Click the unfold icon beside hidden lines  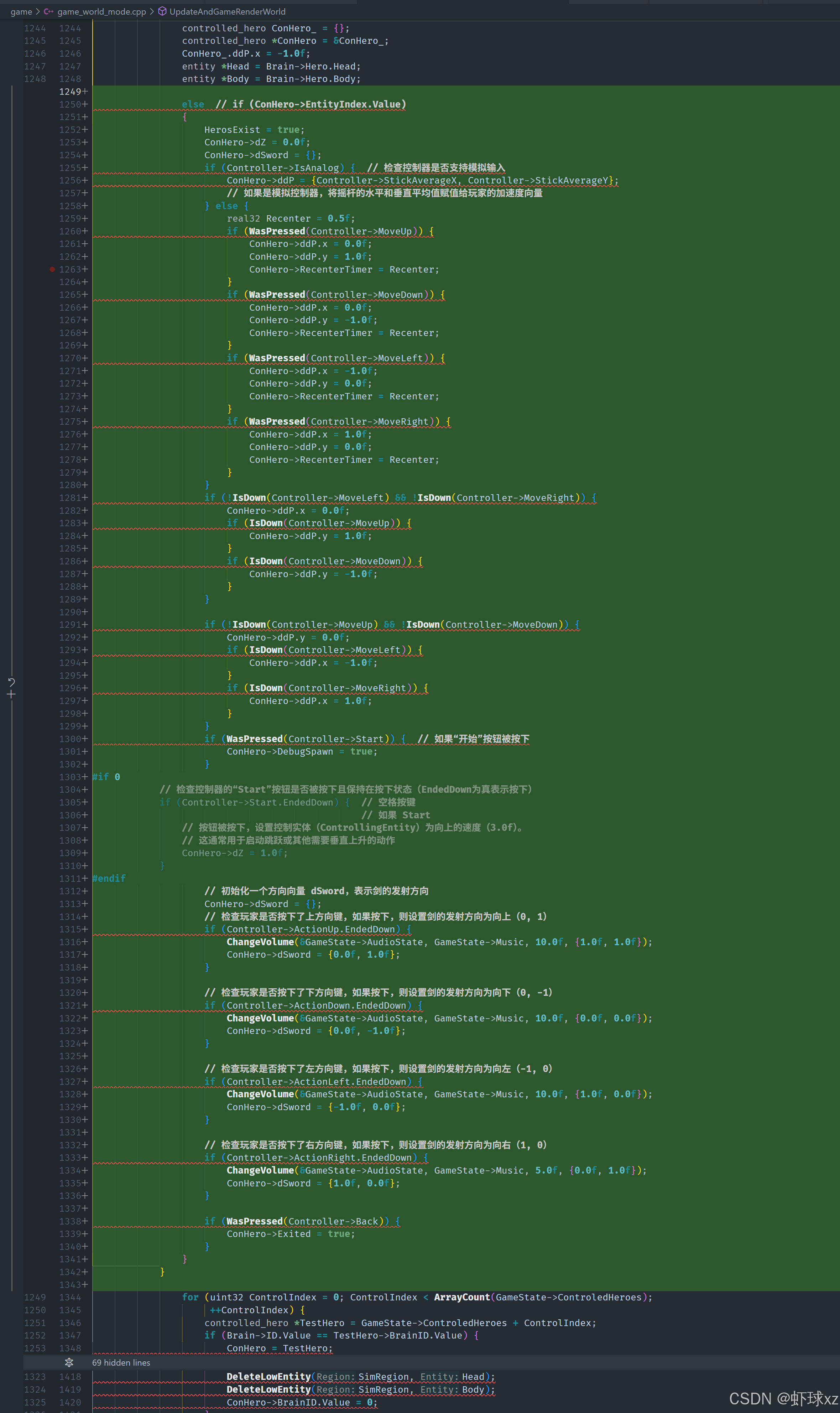pos(69,1362)
